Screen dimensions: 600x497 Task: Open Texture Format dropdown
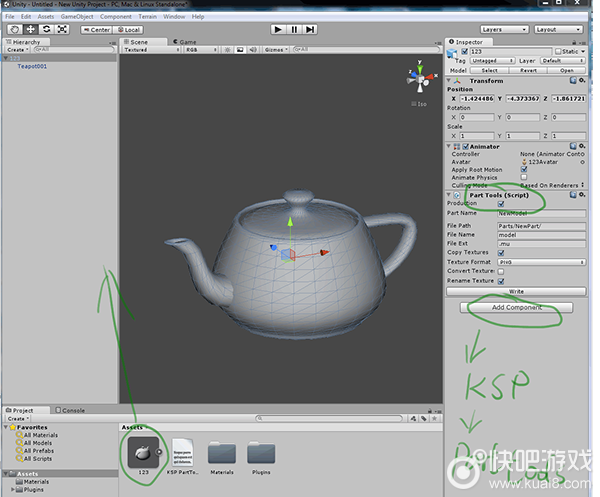click(x=541, y=262)
